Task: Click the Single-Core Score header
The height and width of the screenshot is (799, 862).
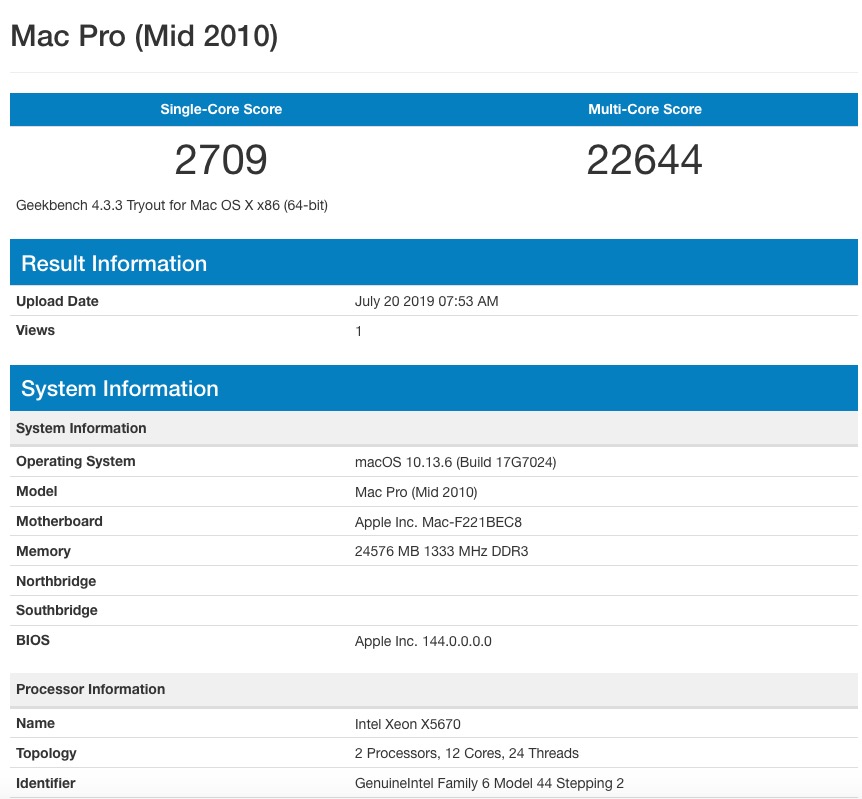Action: [221, 109]
